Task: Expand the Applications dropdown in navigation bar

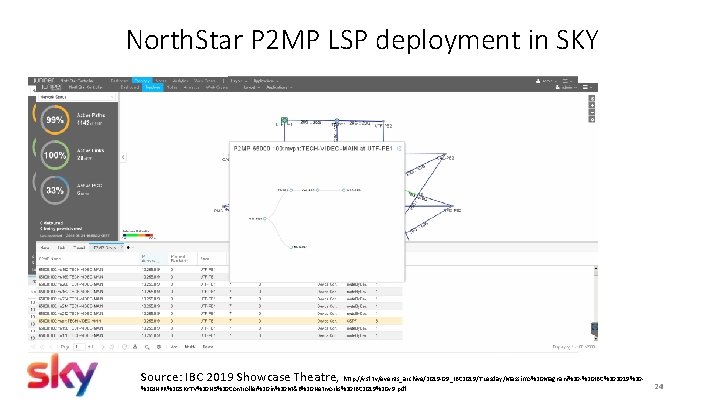Action: [279, 87]
